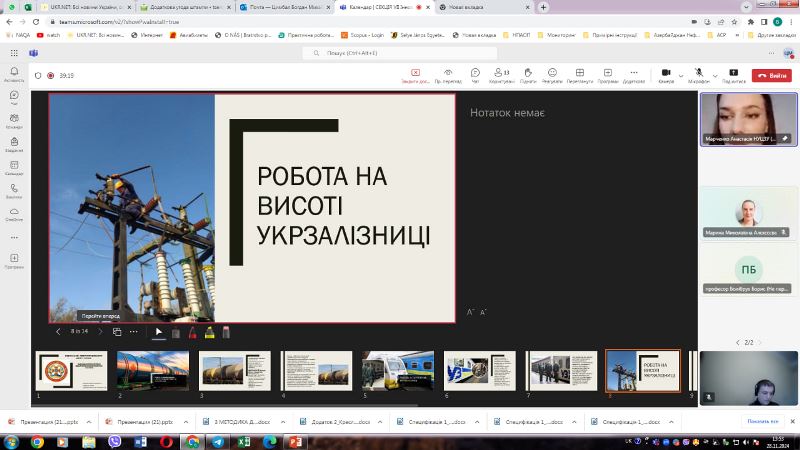This screenshot has height=450, width=800.
Task: Switch to the Додаткова угода browser tab
Action: [187, 7]
